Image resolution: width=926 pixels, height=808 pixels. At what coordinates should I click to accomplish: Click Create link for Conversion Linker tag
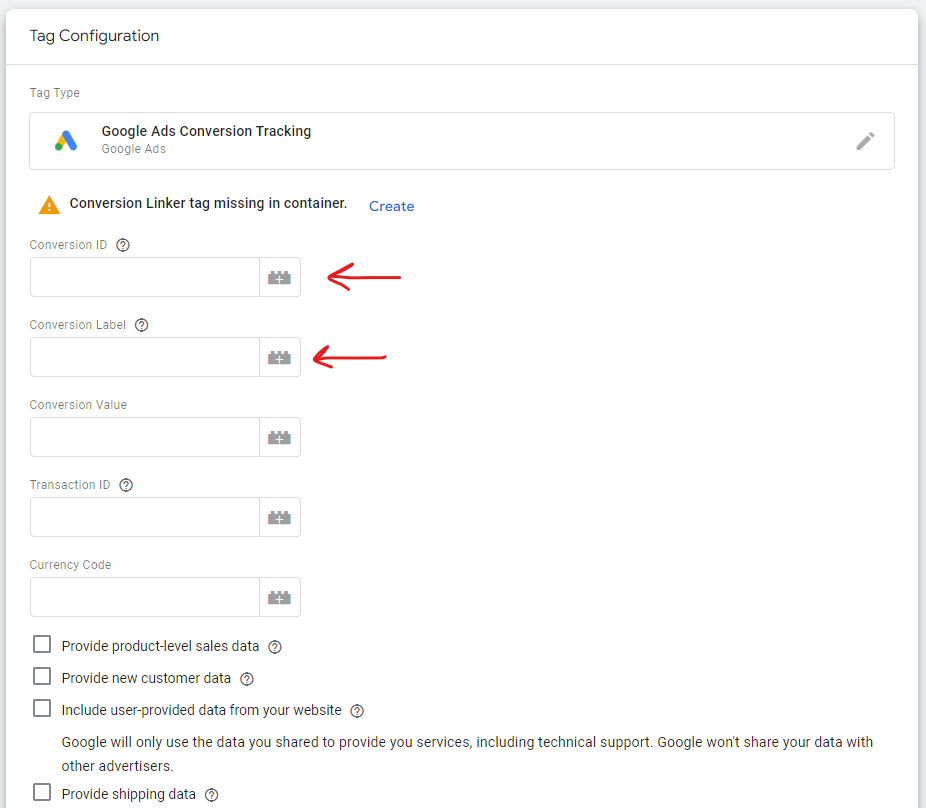392,206
